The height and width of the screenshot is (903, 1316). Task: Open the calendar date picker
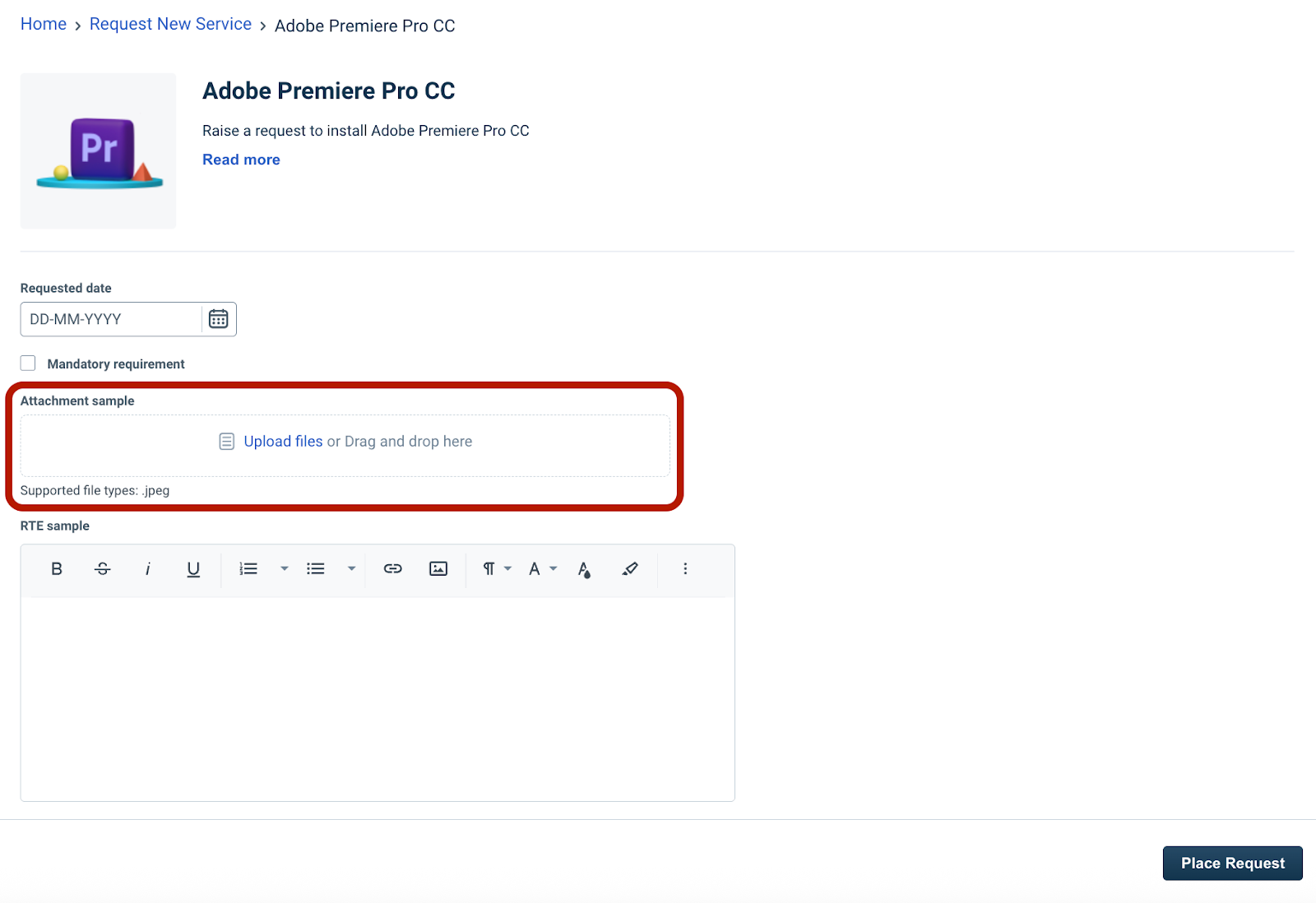[x=218, y=319]
